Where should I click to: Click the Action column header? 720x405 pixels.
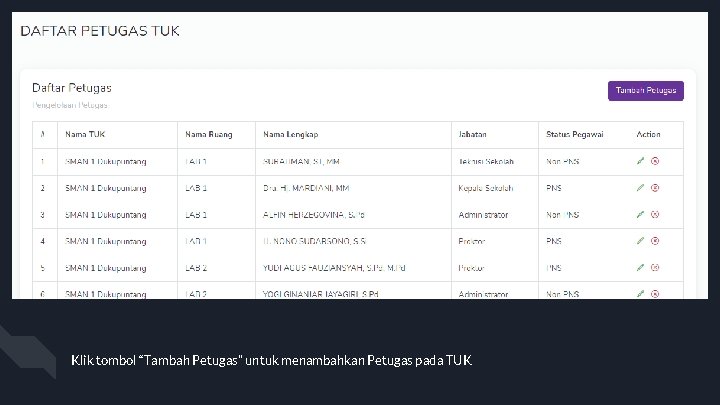pyautogui.click(x=648, y=135)
